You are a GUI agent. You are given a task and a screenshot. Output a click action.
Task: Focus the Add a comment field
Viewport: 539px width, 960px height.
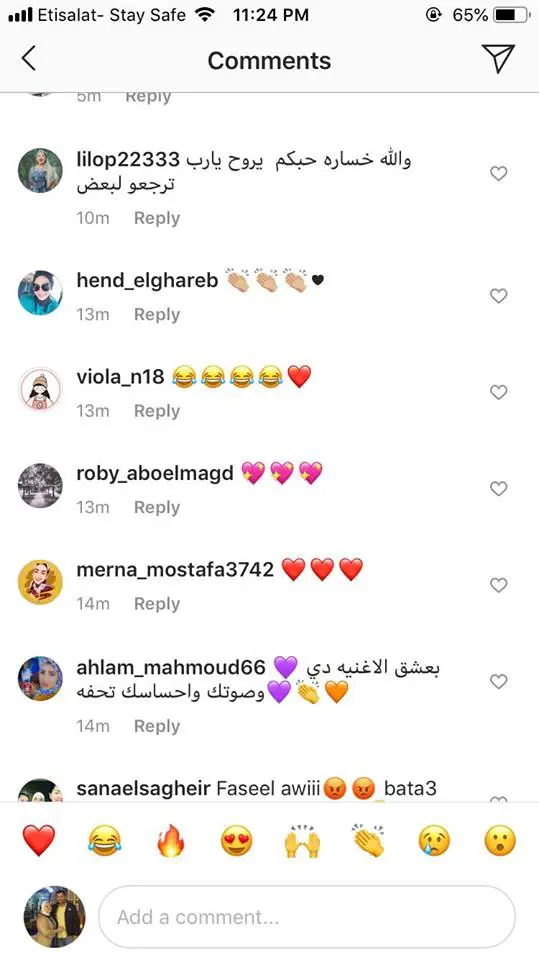click(x=306, y=917)
